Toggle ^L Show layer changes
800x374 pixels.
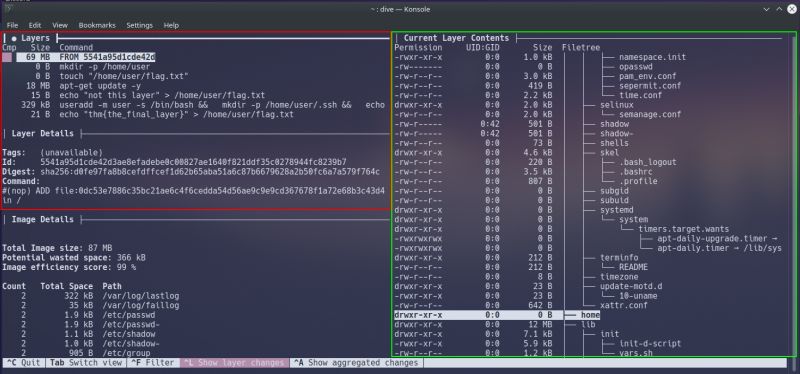pos(234,363)
